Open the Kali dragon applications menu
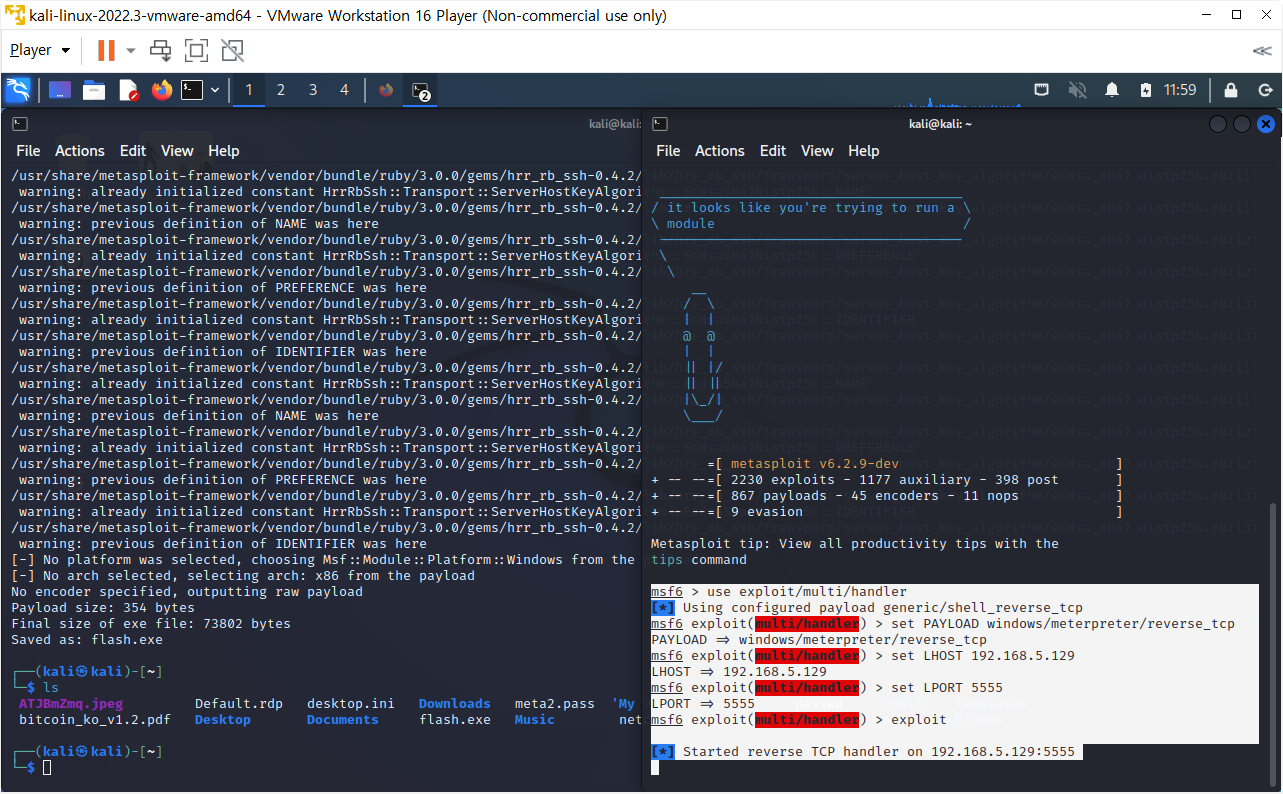Image resolution: width=1283 pixels, height=794 pixels. [18, 90]
